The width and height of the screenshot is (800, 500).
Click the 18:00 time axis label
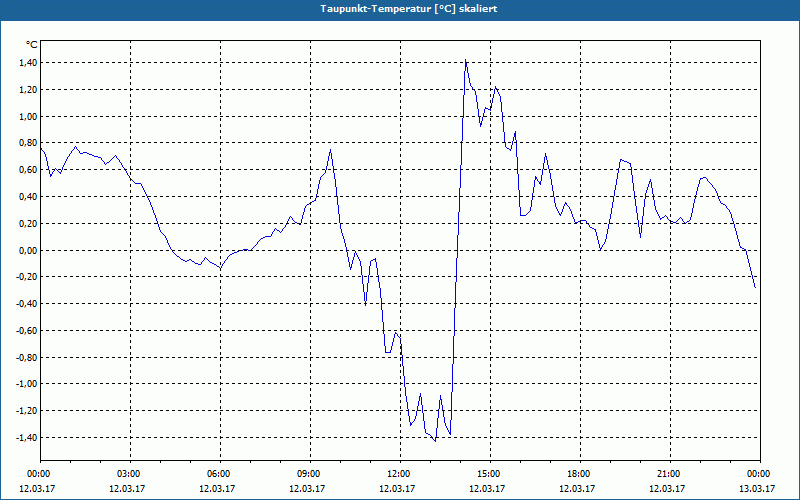[x=580, y=474]
